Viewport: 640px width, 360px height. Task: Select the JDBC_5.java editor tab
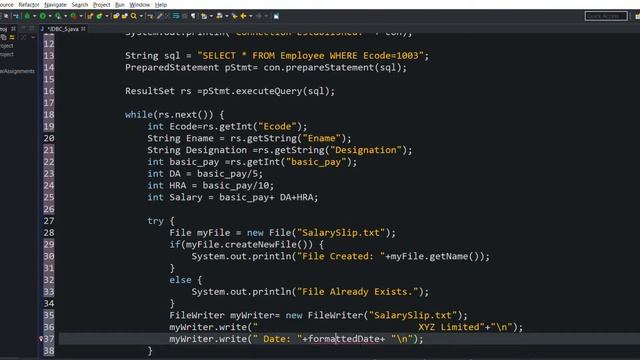click(63, 29)
